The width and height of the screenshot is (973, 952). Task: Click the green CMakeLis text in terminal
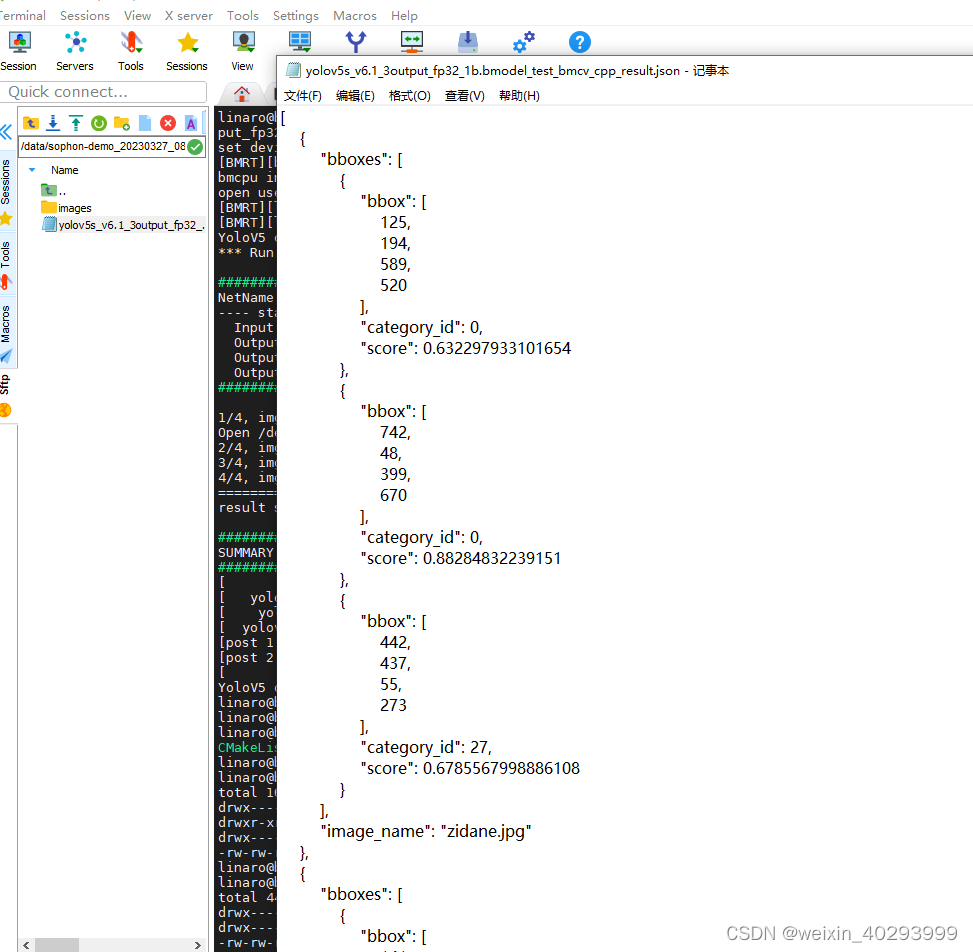(247, 747)
